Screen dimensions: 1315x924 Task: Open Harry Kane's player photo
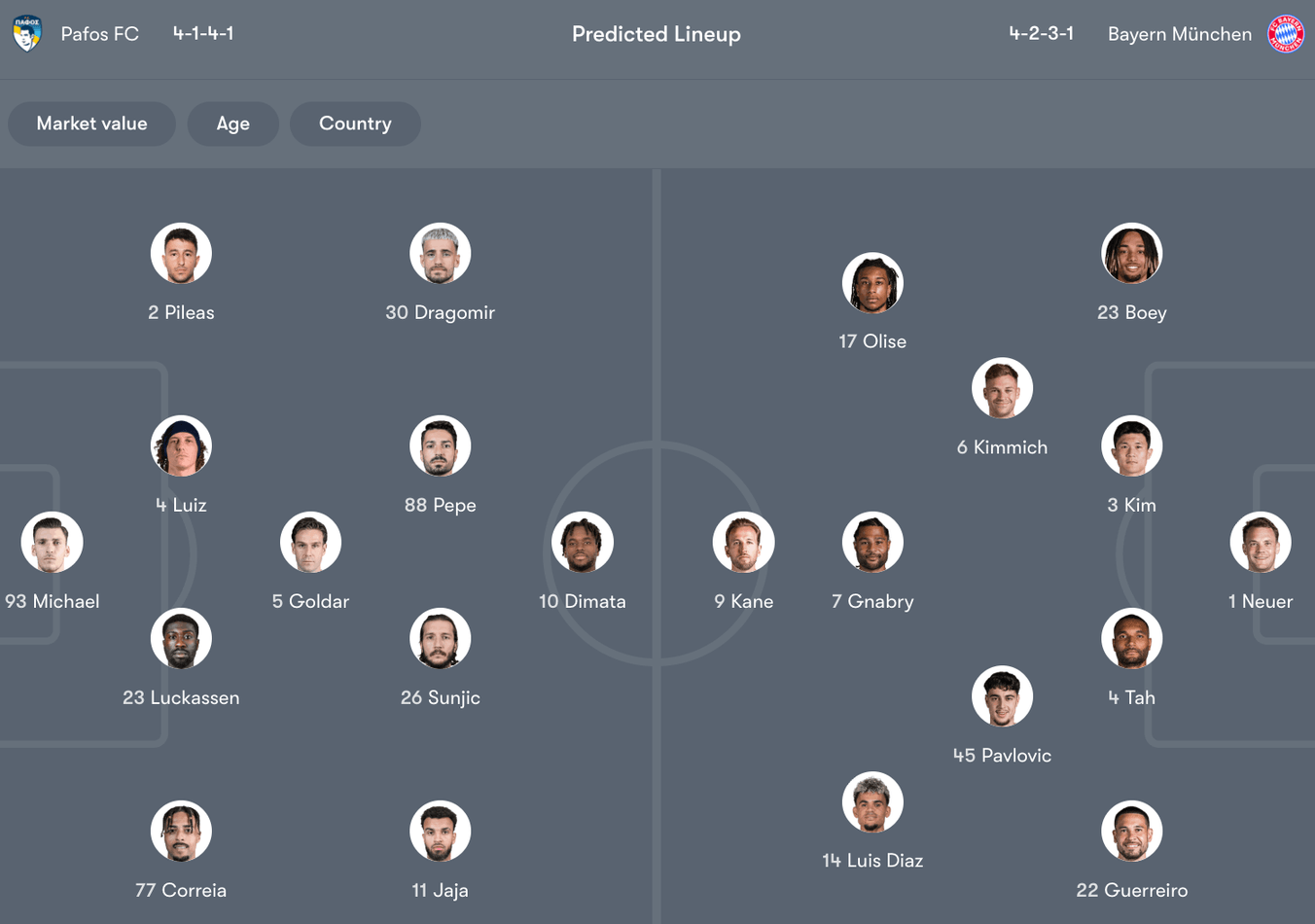point(743,543)
